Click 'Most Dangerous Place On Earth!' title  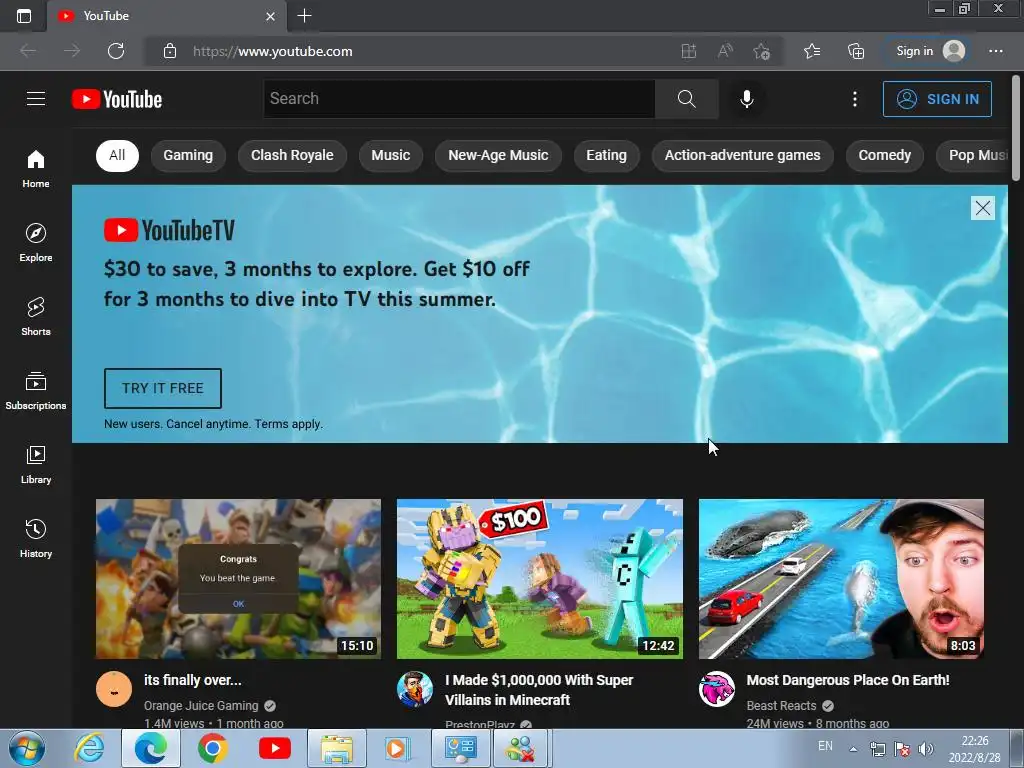click(848, 680)
